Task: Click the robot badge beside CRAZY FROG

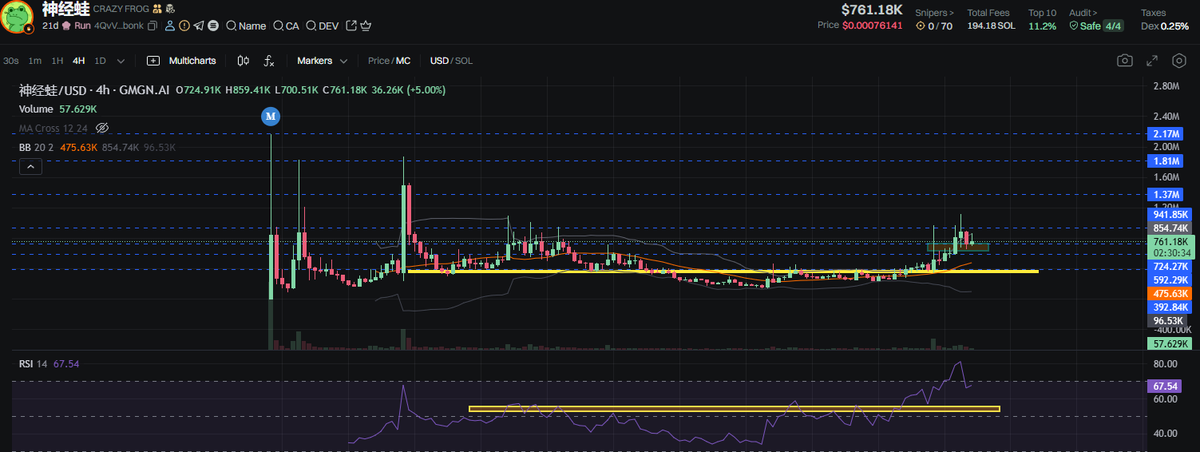Action: 170,9
